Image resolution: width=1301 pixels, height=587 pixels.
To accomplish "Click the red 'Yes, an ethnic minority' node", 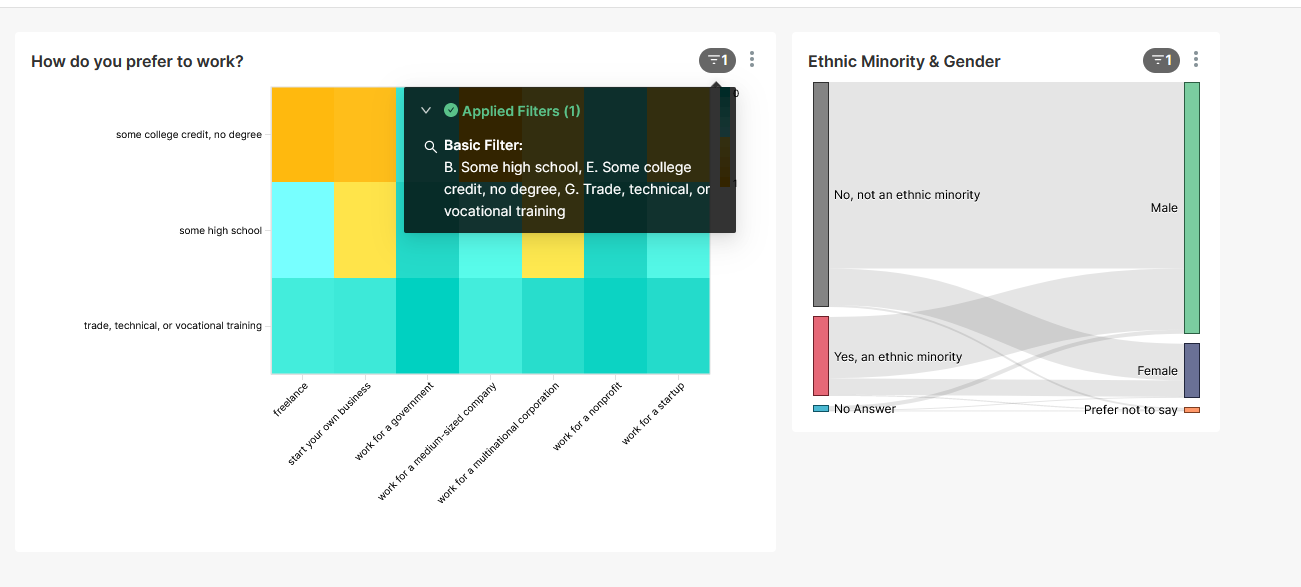I will 821,356.
